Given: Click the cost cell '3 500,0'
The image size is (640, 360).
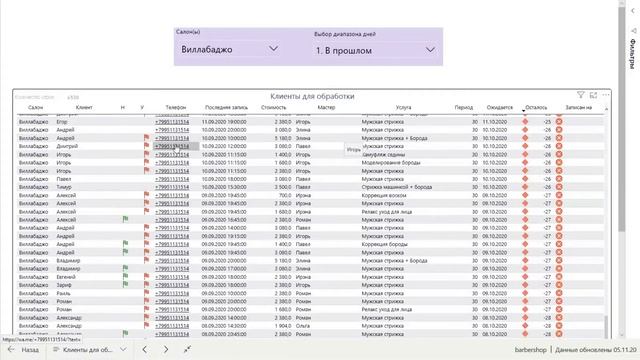Looking at the screenshot, I should (x=283, y=187).
